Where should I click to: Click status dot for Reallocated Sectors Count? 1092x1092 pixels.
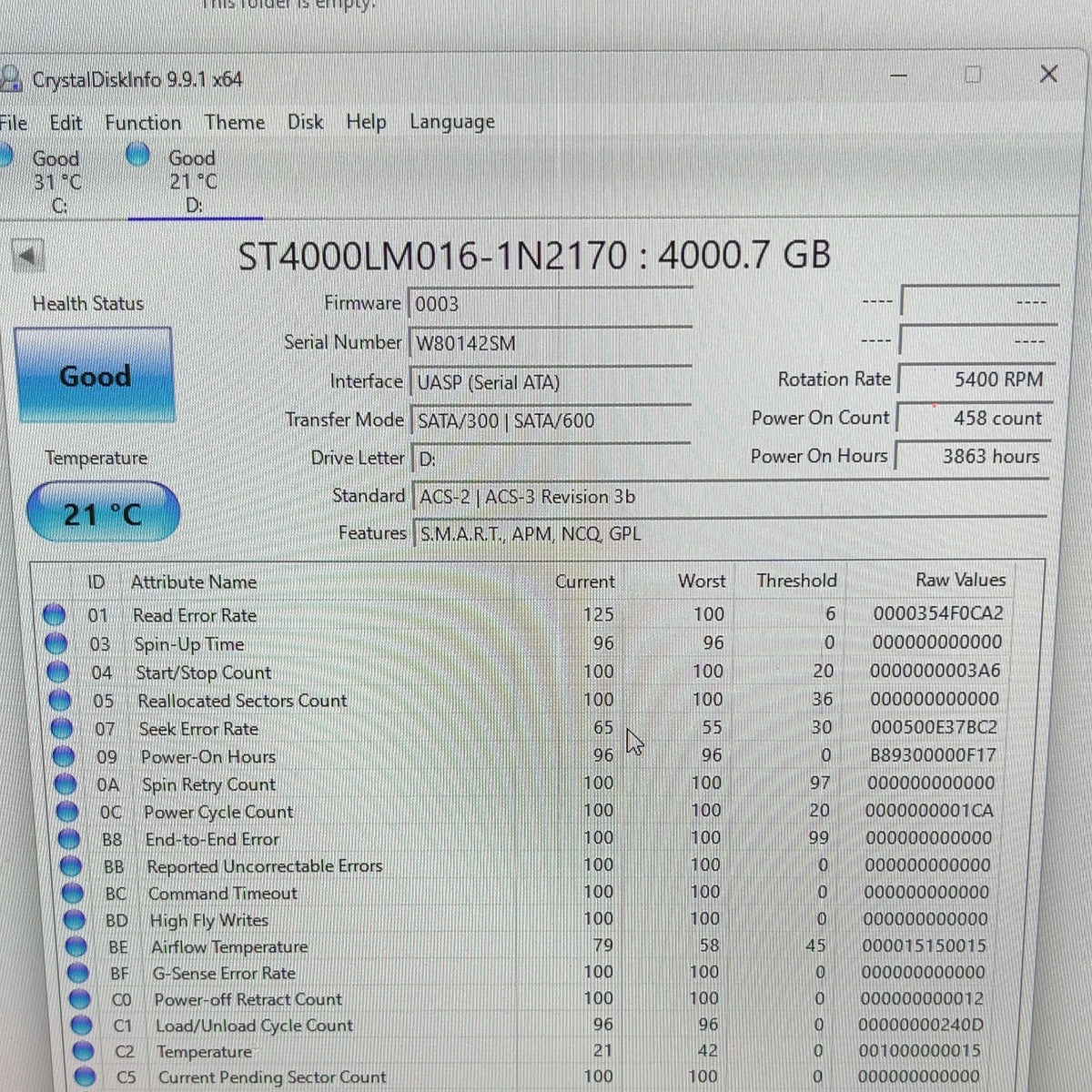tap(60, 701)
